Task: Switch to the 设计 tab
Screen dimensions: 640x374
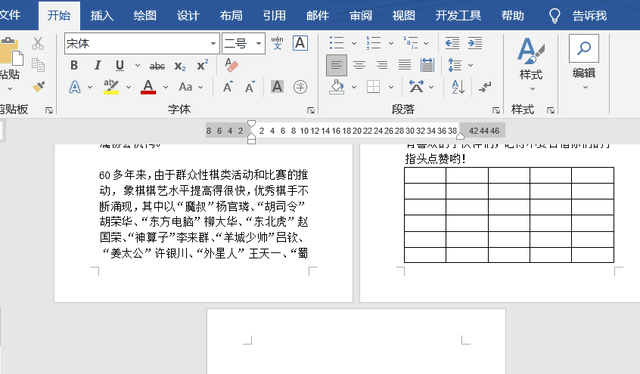Action: [188, 16]
